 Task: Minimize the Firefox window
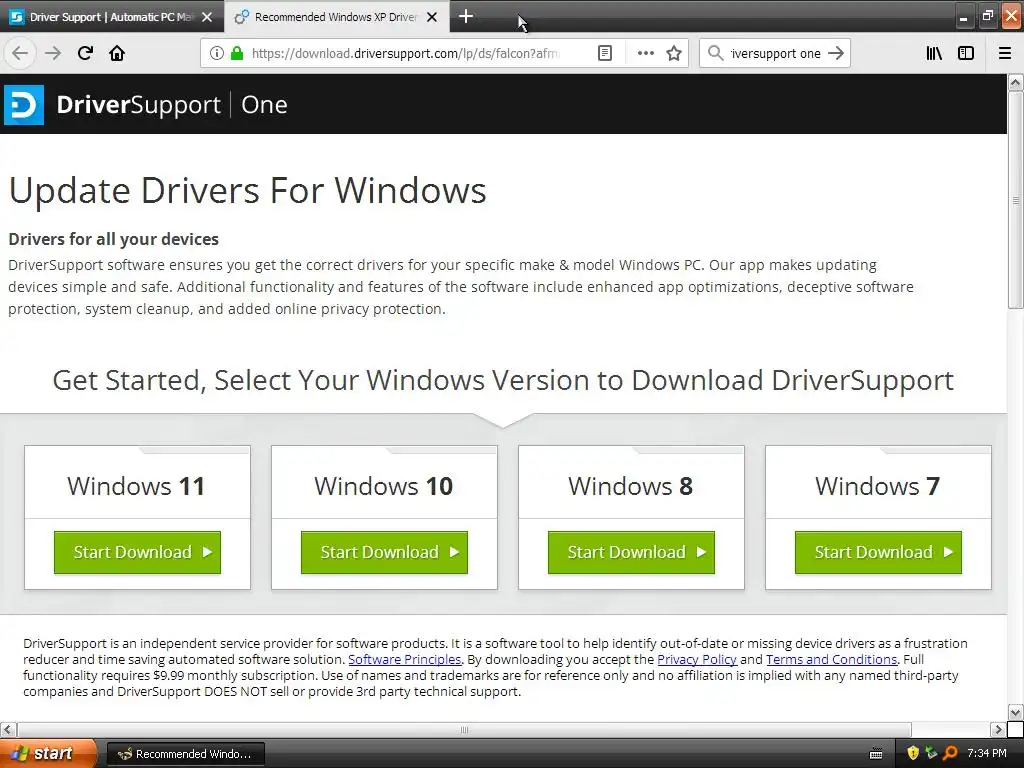(963, 17)
